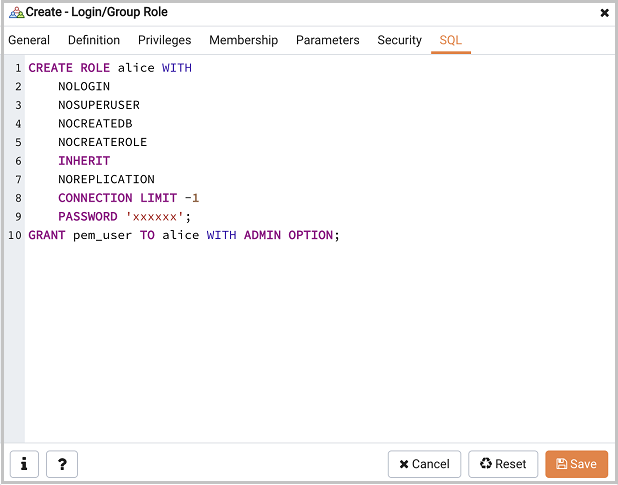Click the INHERIT keyword

click(x=84, y=161)
